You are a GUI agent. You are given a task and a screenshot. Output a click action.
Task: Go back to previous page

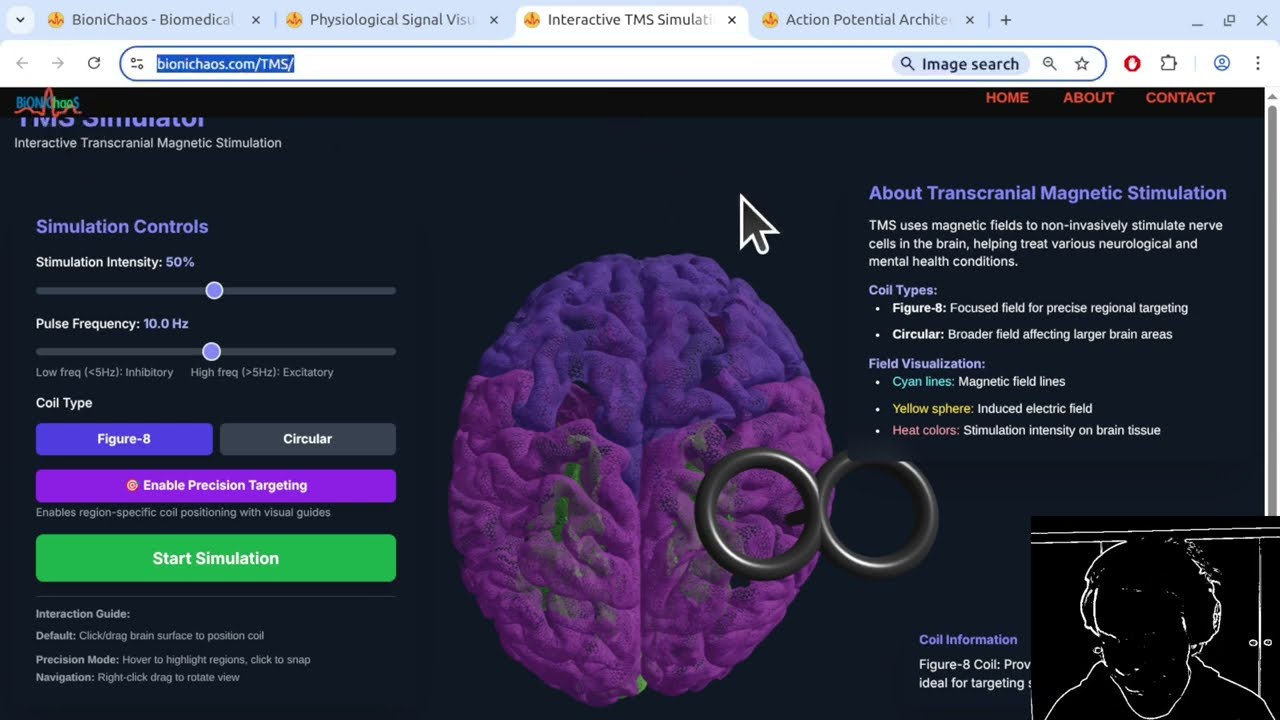click(x=22, y=63)
